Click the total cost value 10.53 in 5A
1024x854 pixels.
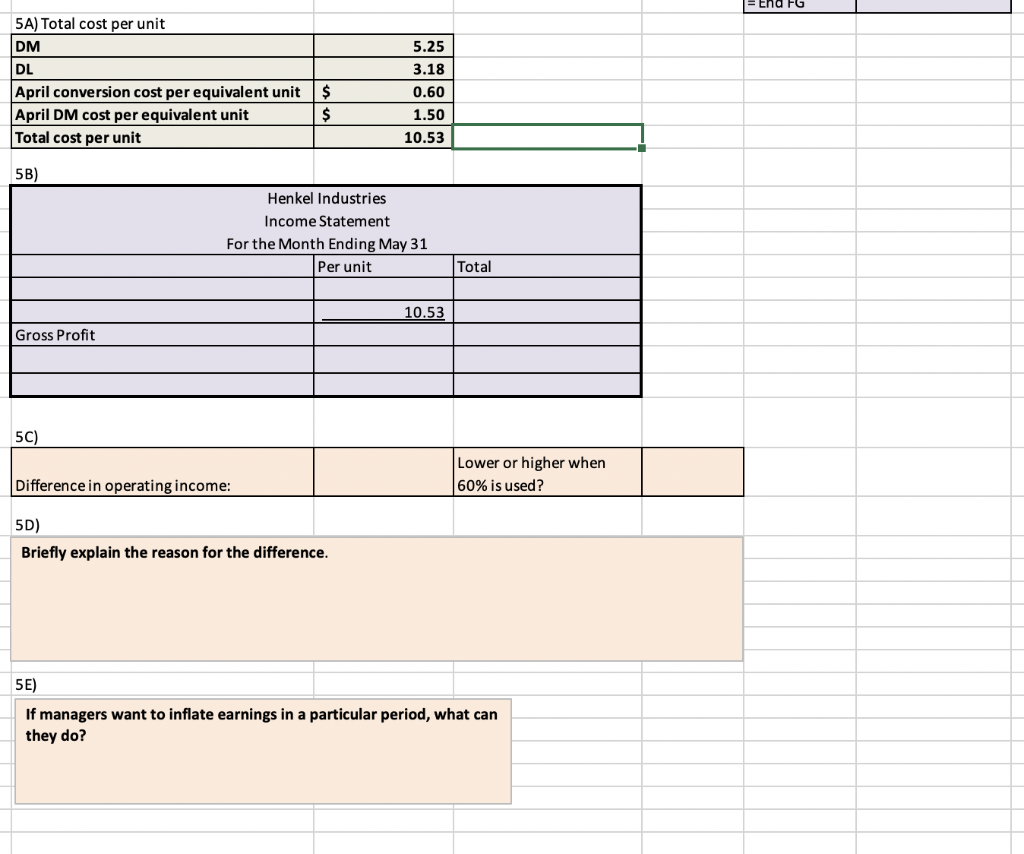383,138
